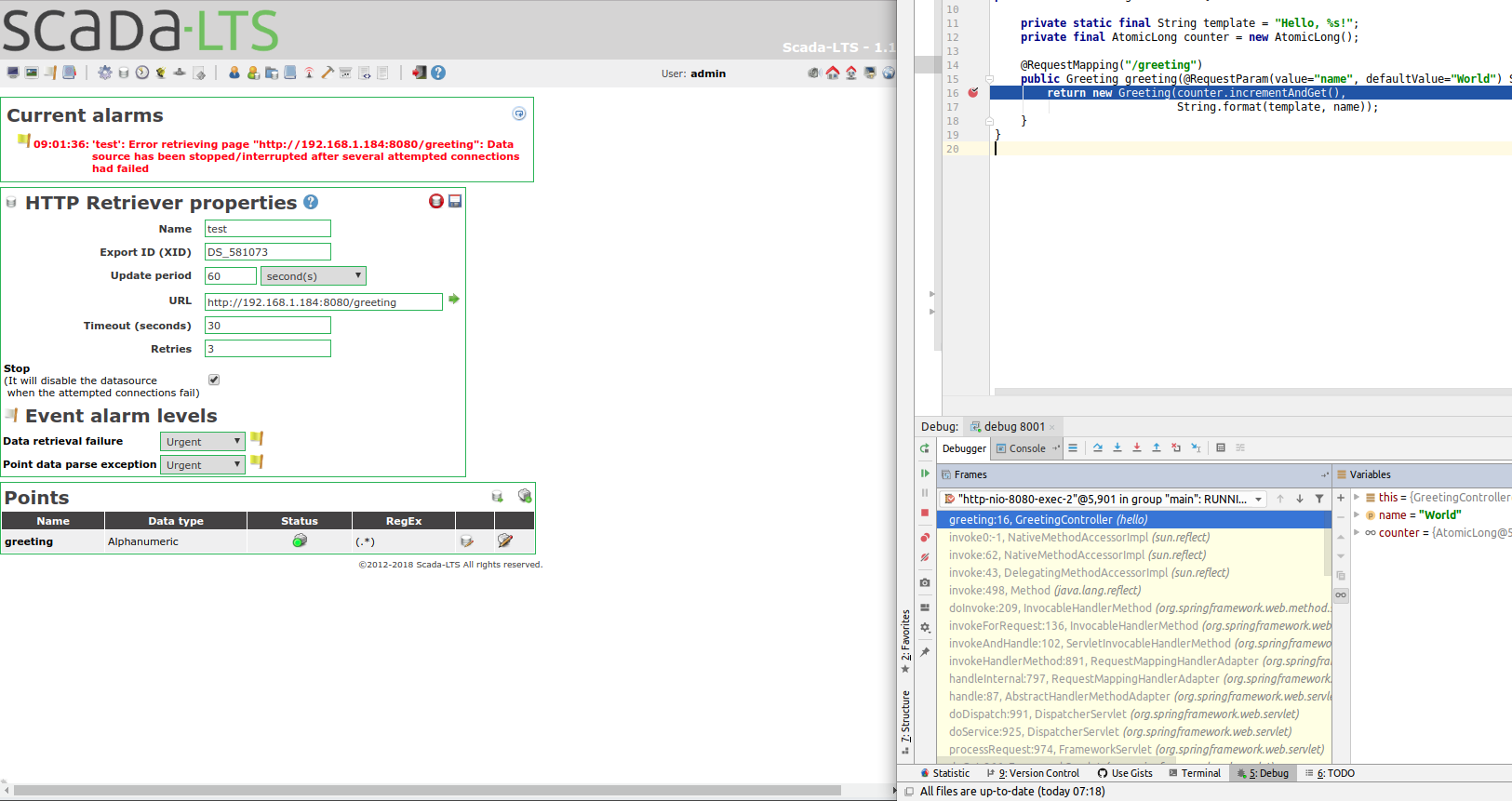Open Point data parse exception level dropdown
This screenshot has height=801, width=1512.
(x=203, y=464)
